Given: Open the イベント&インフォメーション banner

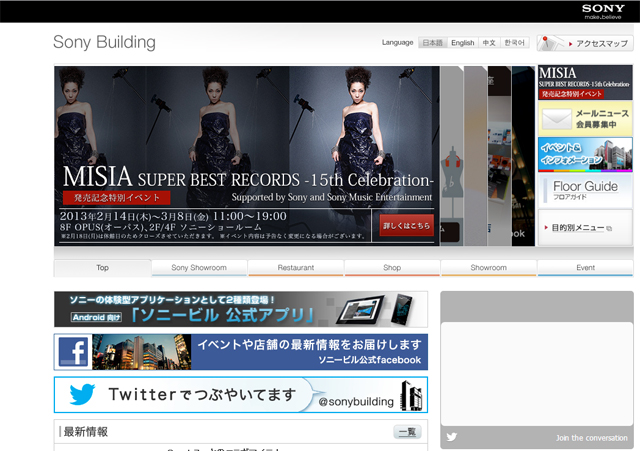Looking at the screenshot, I should coord(585,155).
